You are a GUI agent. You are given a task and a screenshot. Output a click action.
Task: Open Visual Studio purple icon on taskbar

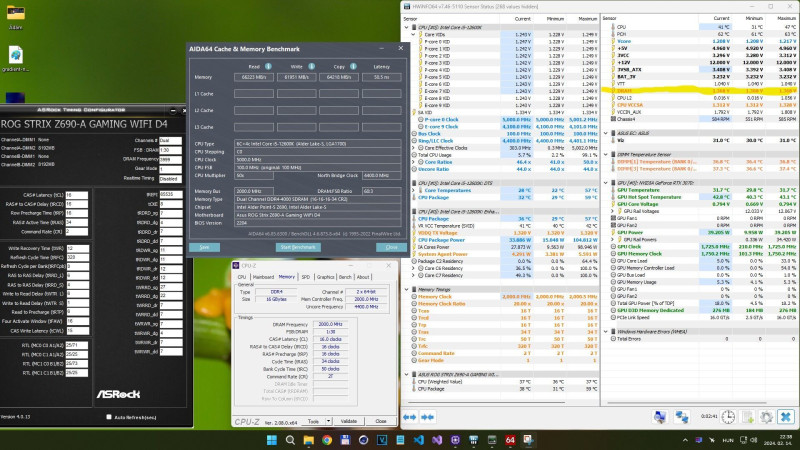(x=437, y=440)
